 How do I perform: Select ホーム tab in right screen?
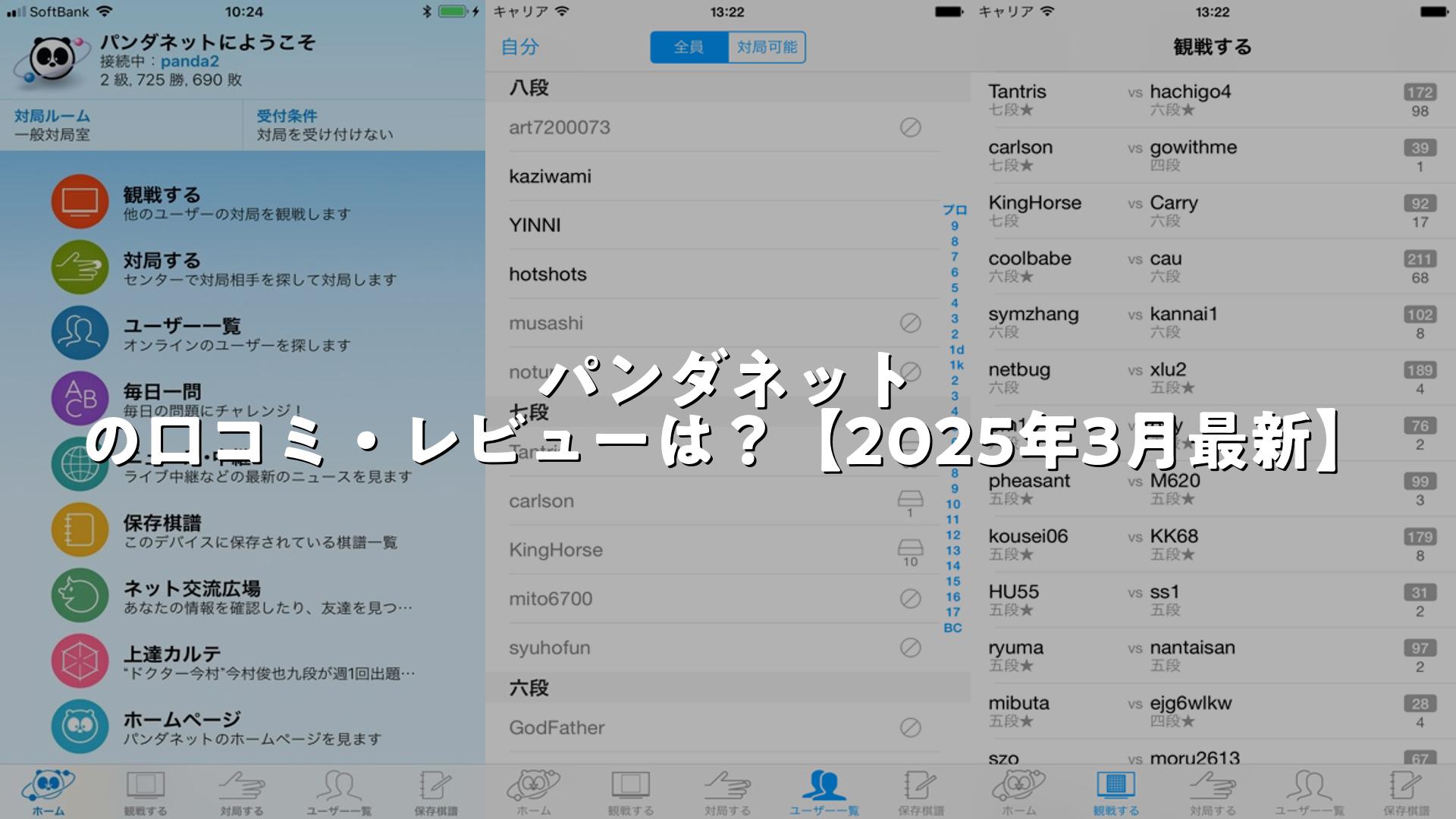[1019, 792]
